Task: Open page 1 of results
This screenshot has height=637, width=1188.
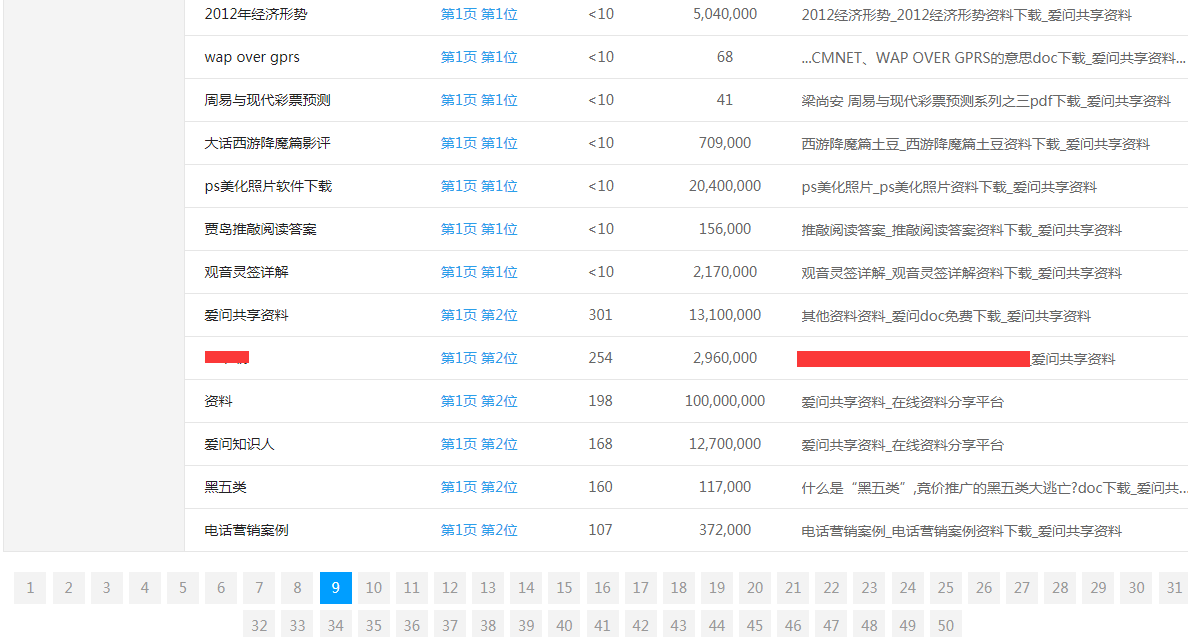Action: coord(30,588)
